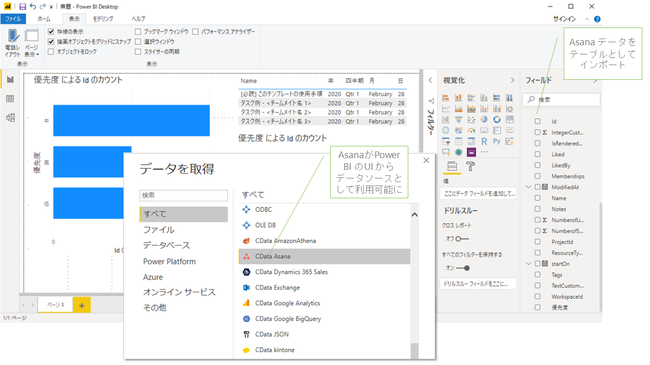Close the データを取得 dialog
650x365 pixels.
click(426, 161)
